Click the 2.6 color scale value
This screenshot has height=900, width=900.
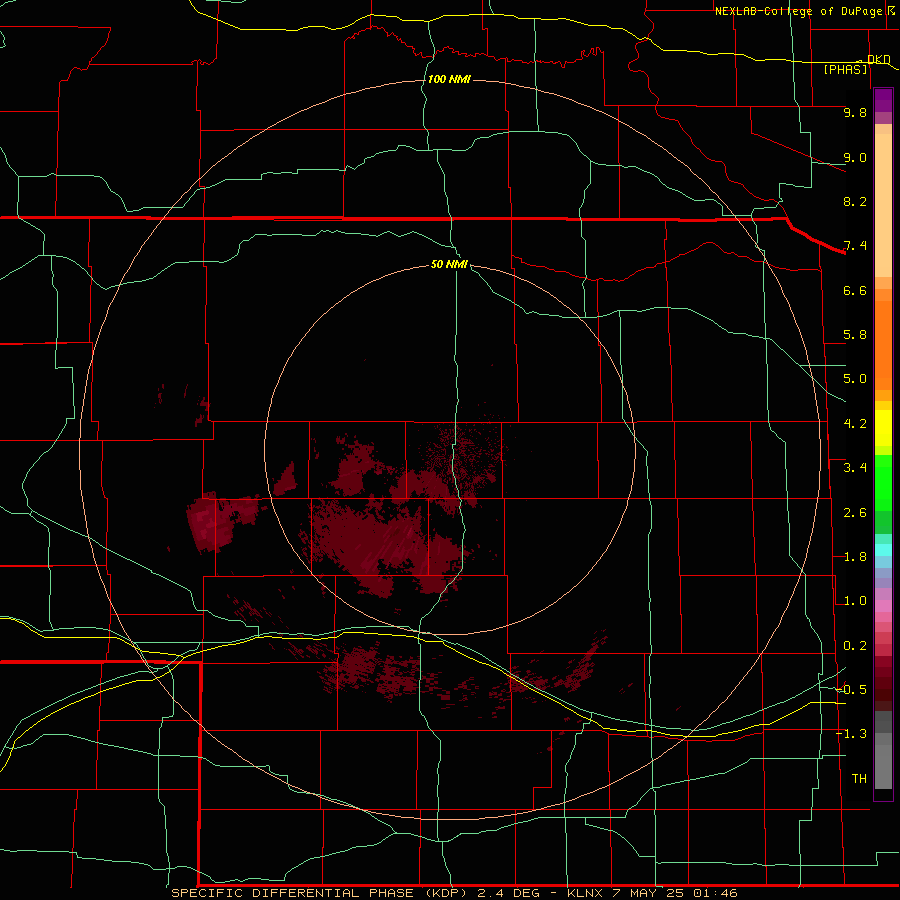(855, 513)
